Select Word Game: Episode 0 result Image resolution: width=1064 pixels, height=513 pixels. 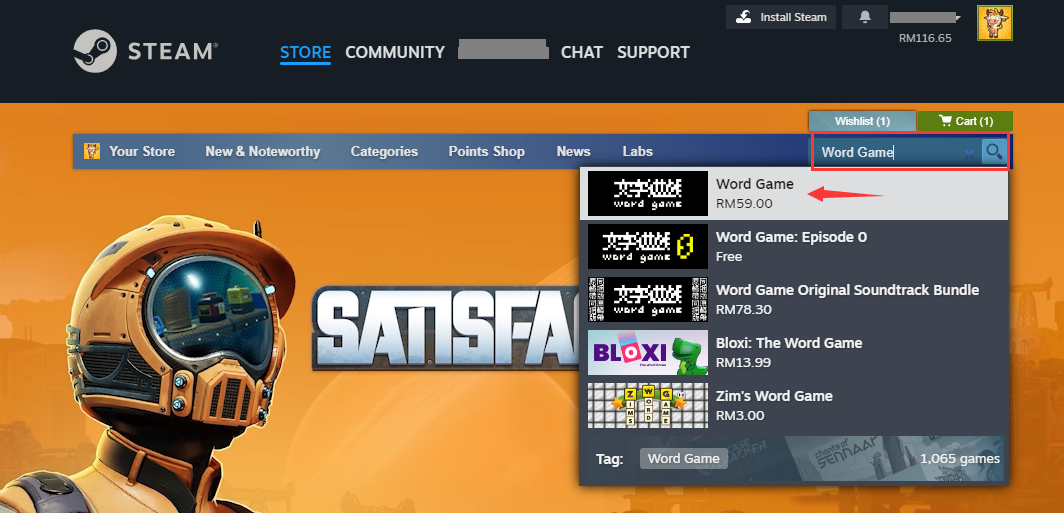click(794, 246)
